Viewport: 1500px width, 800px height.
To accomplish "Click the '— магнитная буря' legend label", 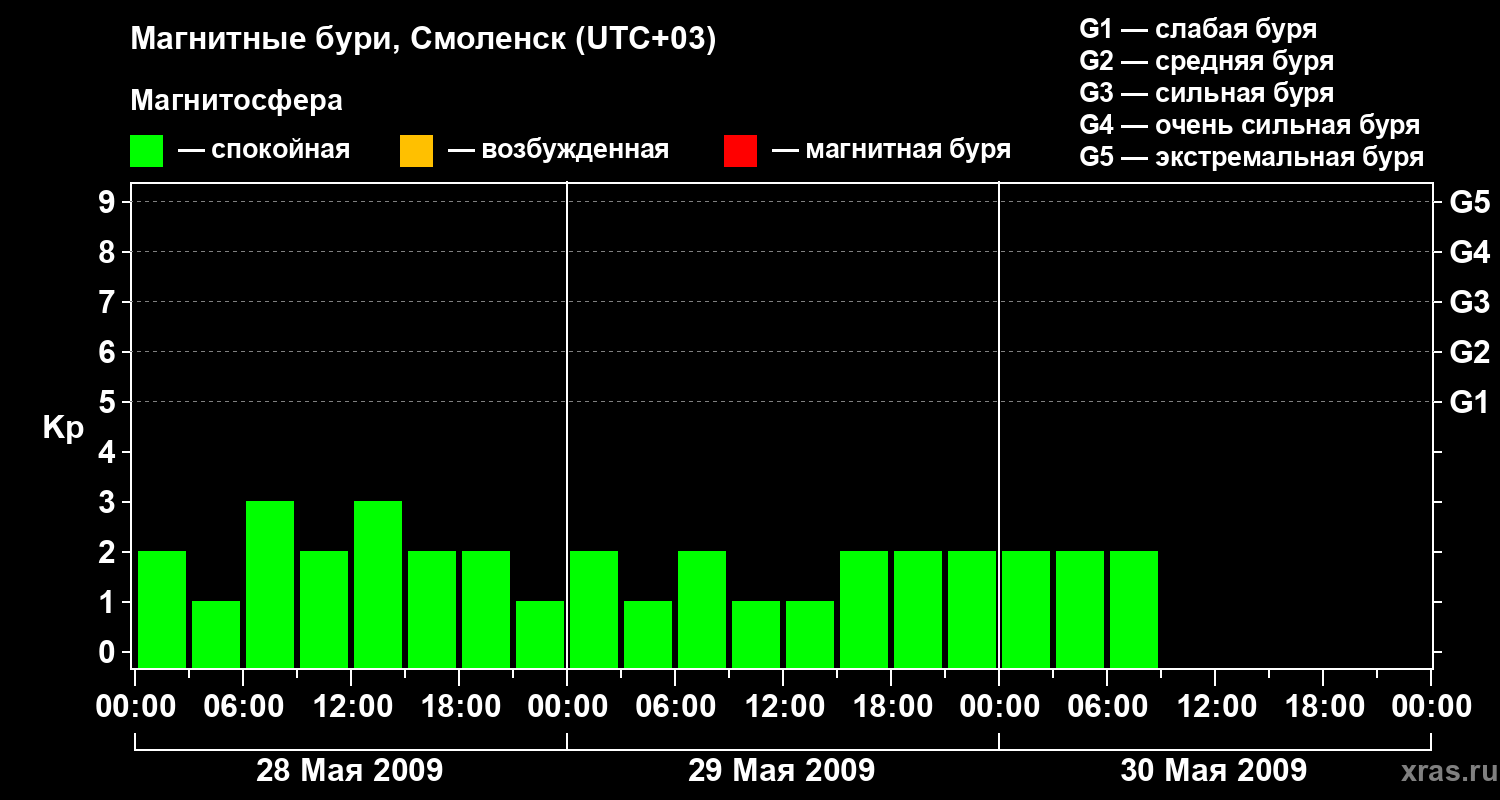I will point(891,151).
